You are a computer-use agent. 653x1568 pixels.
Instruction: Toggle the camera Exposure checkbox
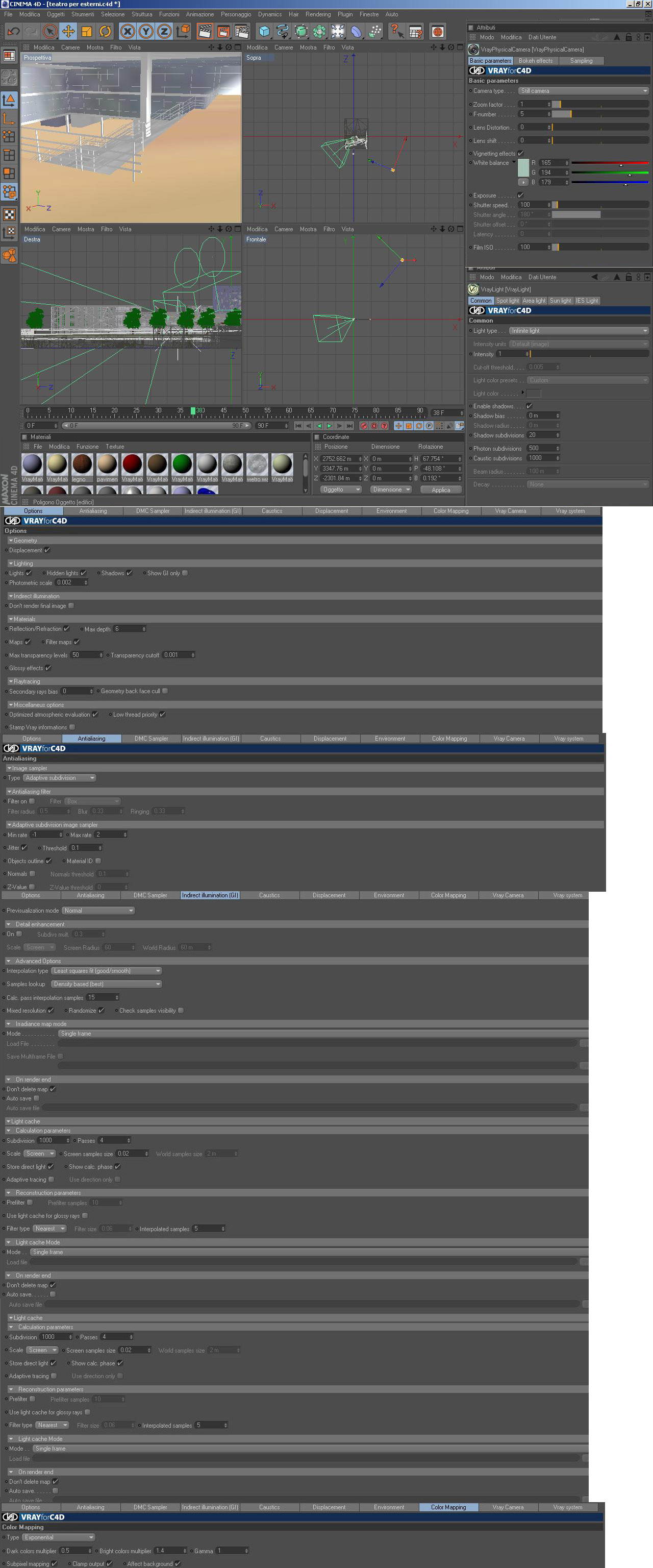pos(520,195)
